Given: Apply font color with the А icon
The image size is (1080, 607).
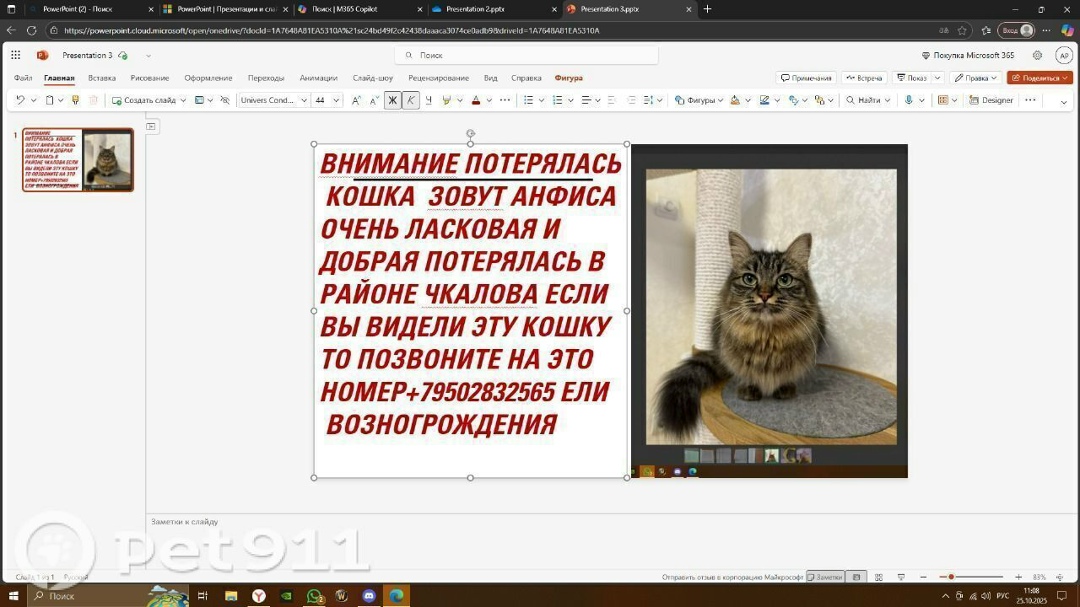Looking at the screenshot, I should [476, 100].
